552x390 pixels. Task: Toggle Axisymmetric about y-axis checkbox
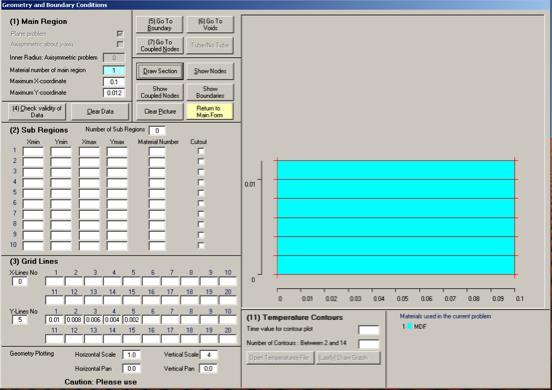pyautogui.click(x=120, y=44)
